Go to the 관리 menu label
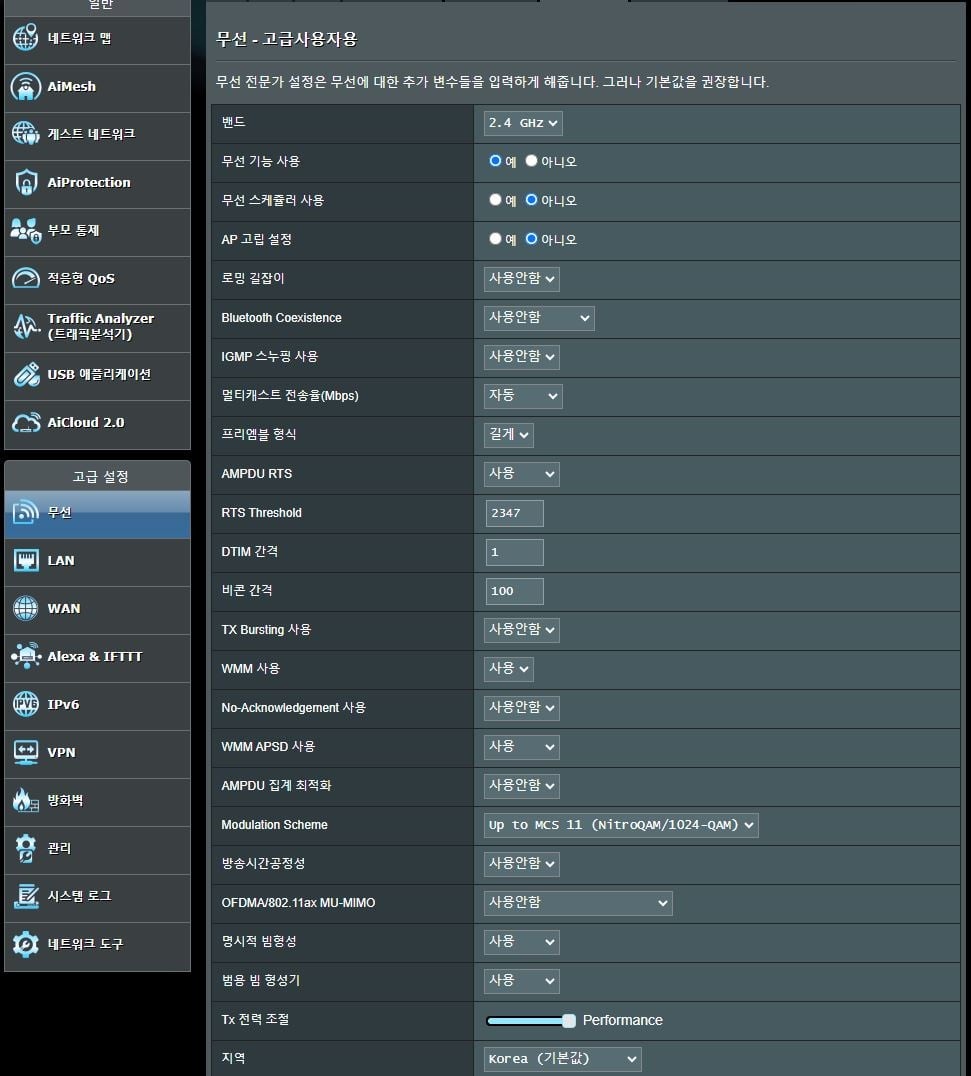 click(x=59, y=848)
